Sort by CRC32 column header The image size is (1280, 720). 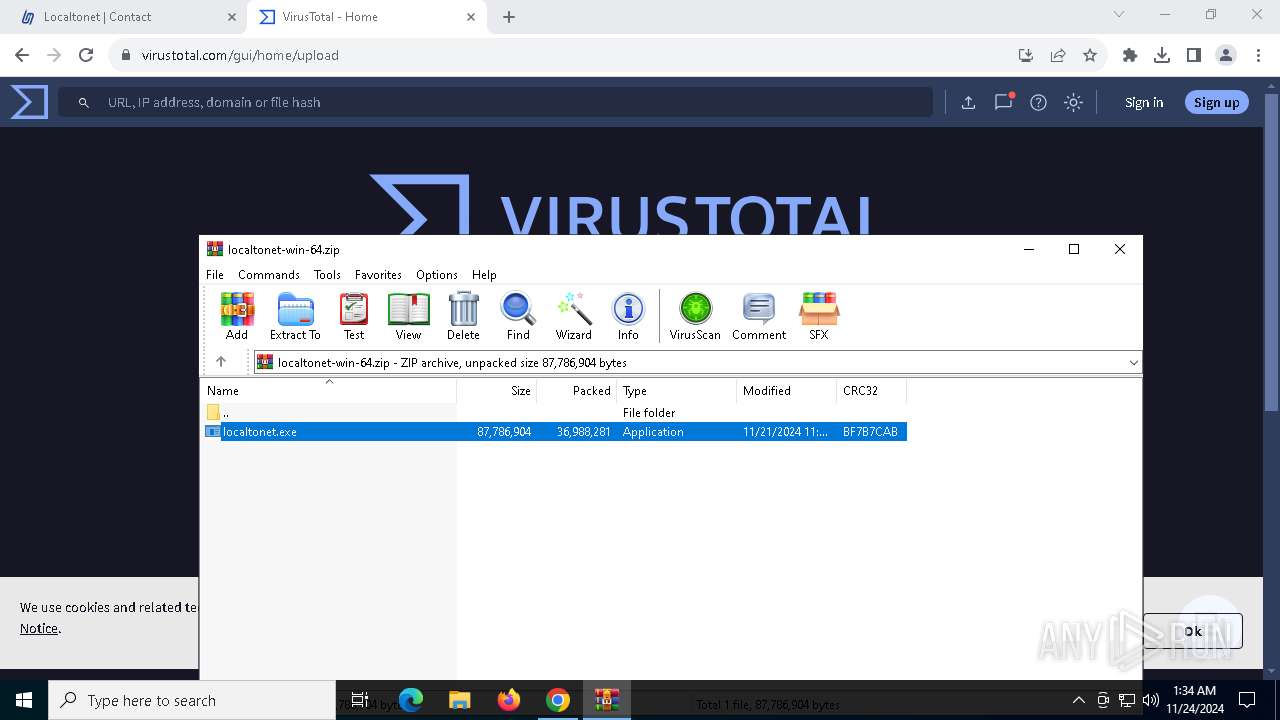[x=872, y=391]
